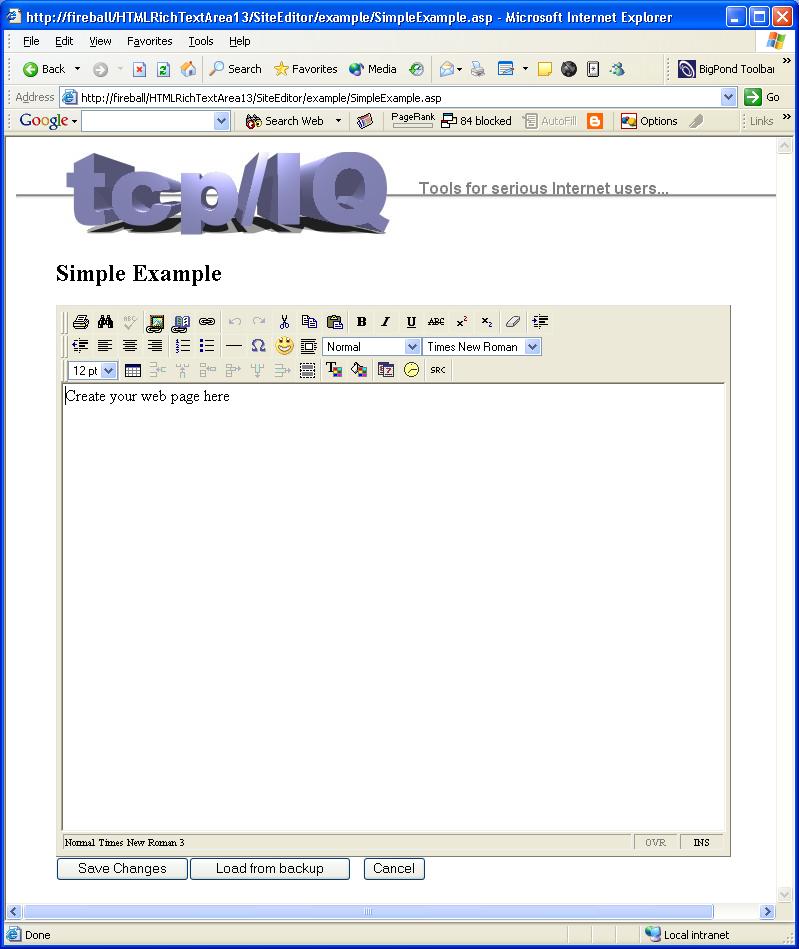This screenshot has height=949, width=799.
Task: Toggle bold formatting
Action: [361, 322]
